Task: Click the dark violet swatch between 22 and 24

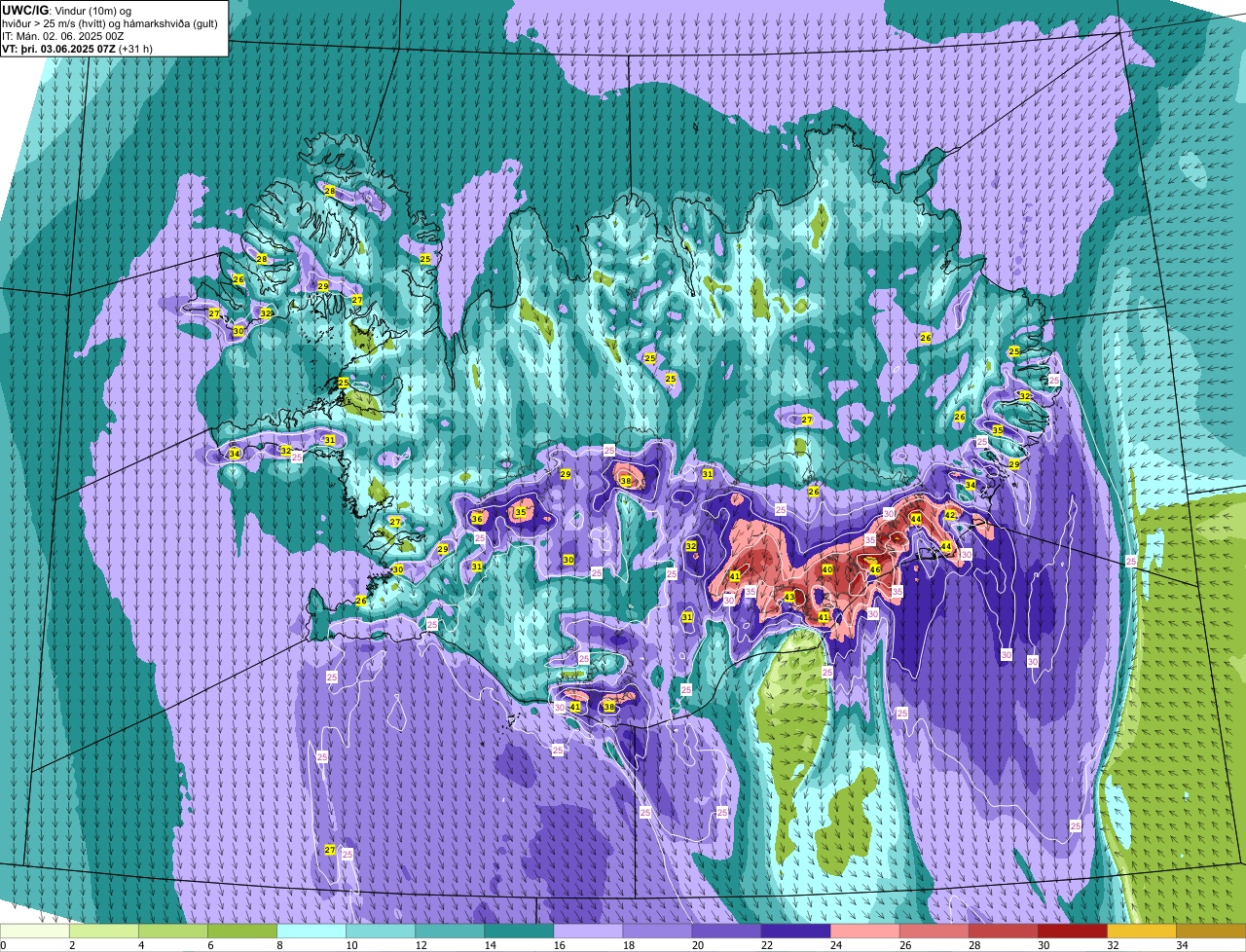Action: tap(795, 932)
